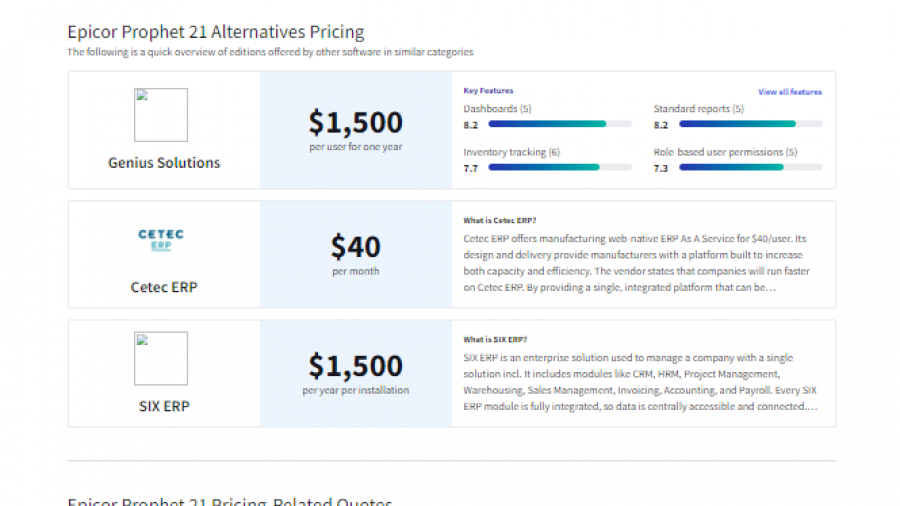Screen dimensions: 900x506
Task: Click the $1,500 per user price for Genius Solutions
Action: [355, 123]
